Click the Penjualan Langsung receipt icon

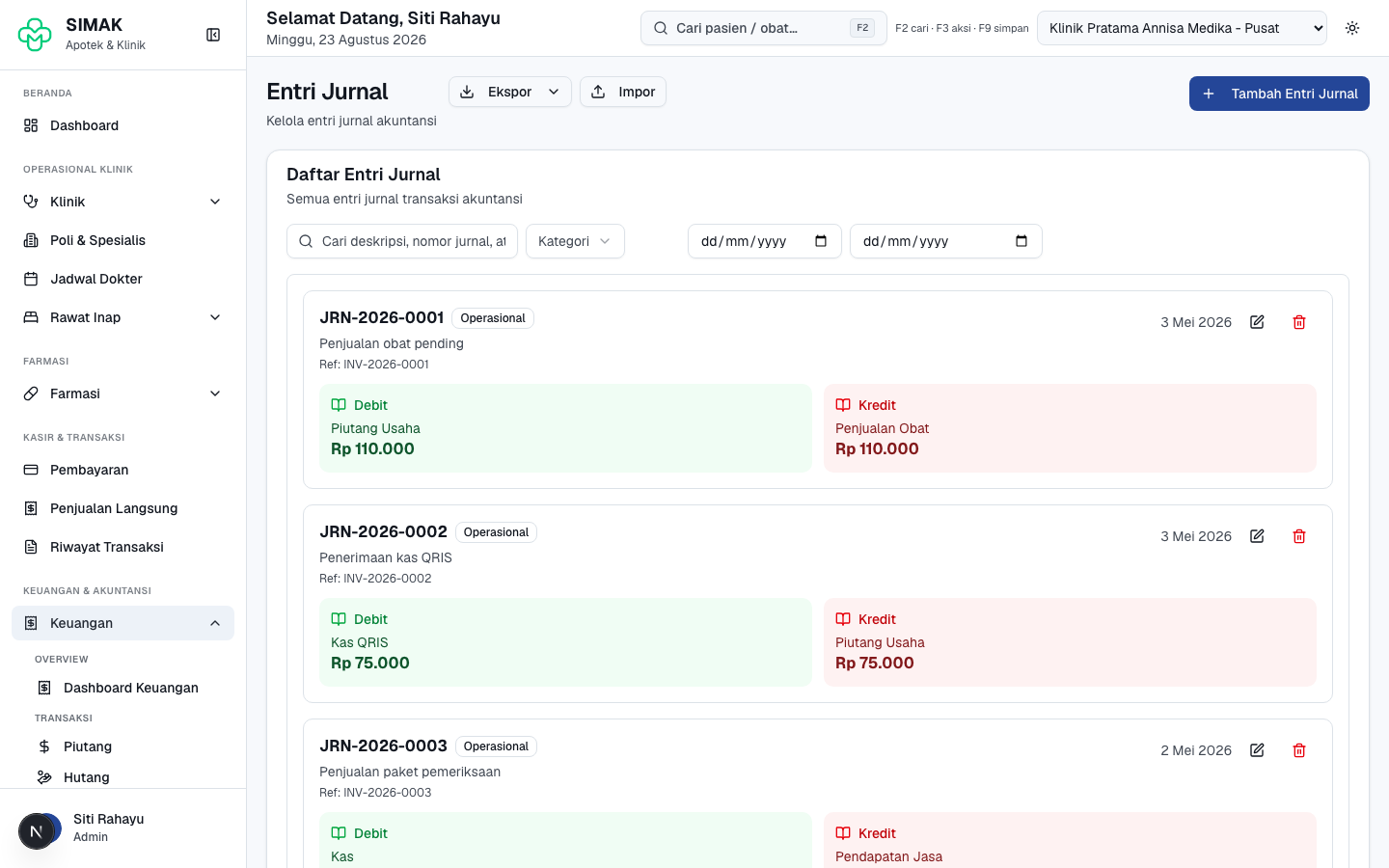(x=31, y=508)
